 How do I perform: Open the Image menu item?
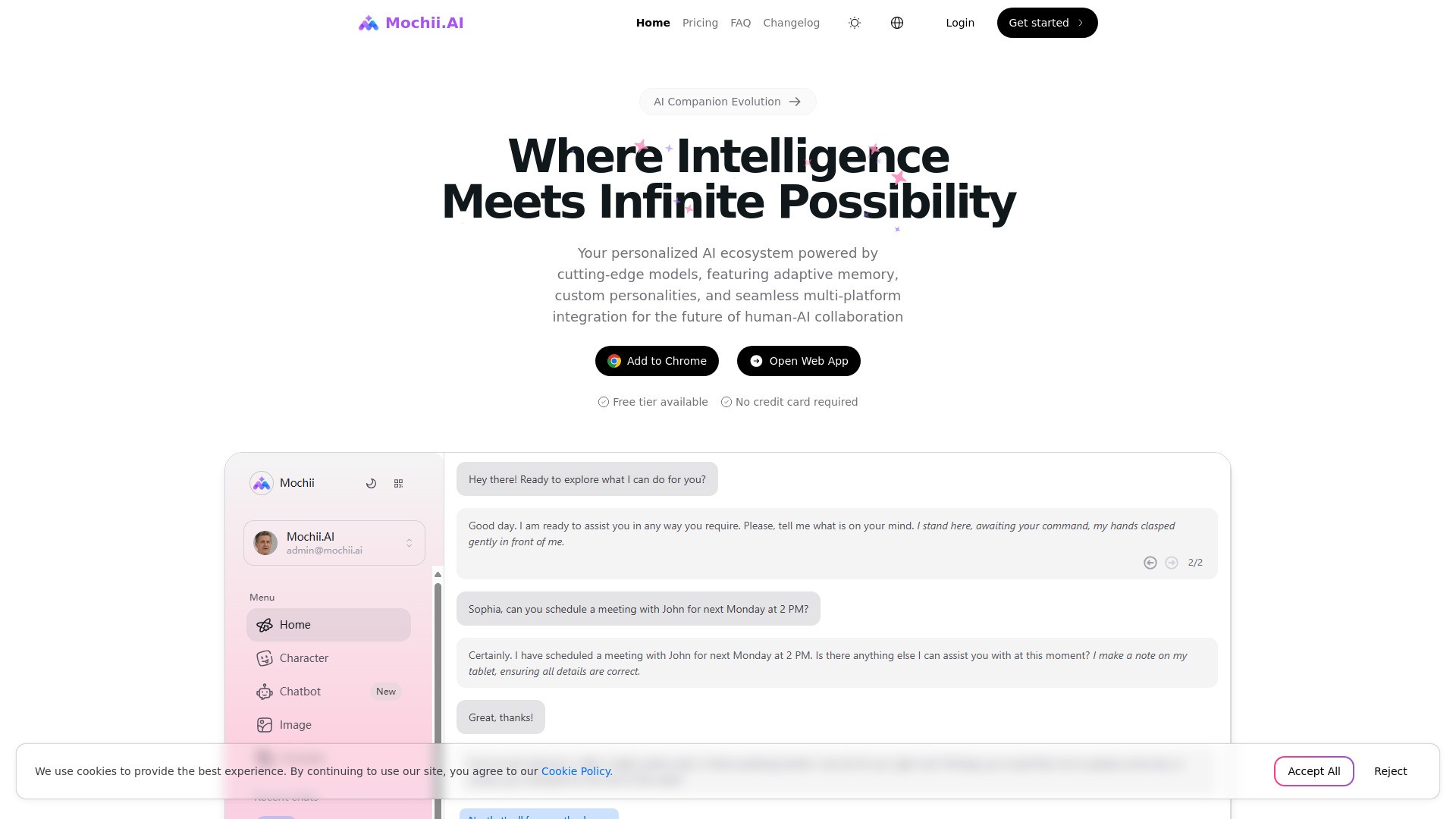(x=295, y=725)
